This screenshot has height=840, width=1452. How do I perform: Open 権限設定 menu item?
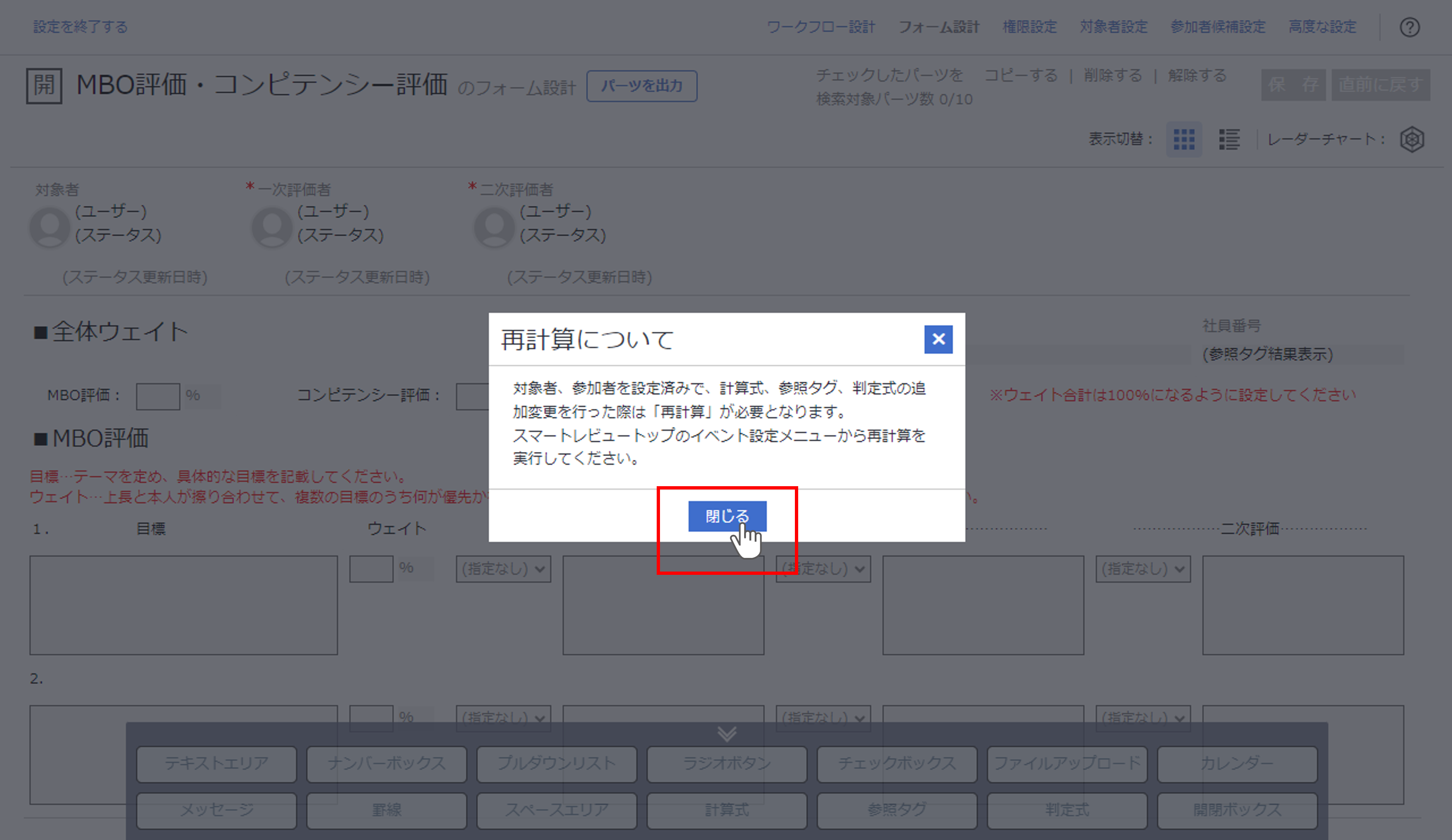[x=1029, y=27]
